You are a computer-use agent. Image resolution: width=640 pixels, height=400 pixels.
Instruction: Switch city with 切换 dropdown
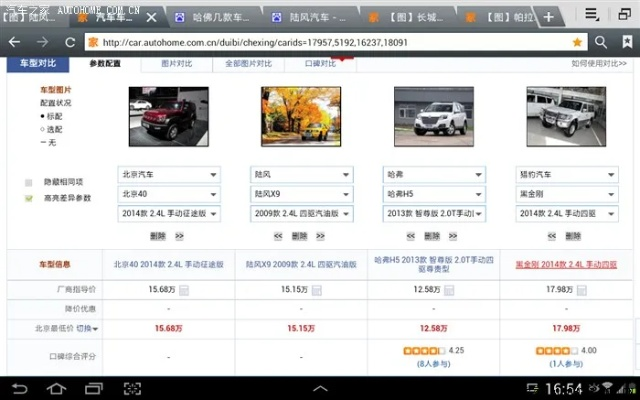(x=87, y=329)
